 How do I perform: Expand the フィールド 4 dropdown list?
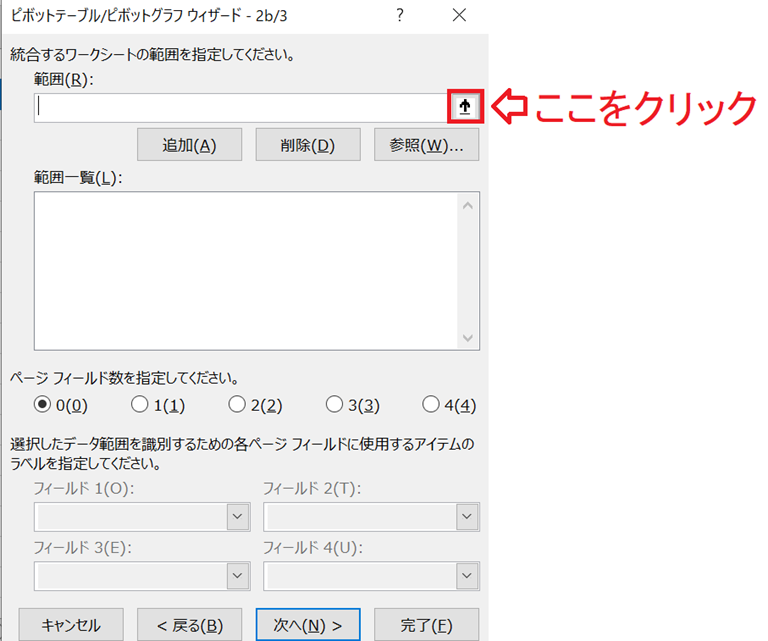click(467, 576)
